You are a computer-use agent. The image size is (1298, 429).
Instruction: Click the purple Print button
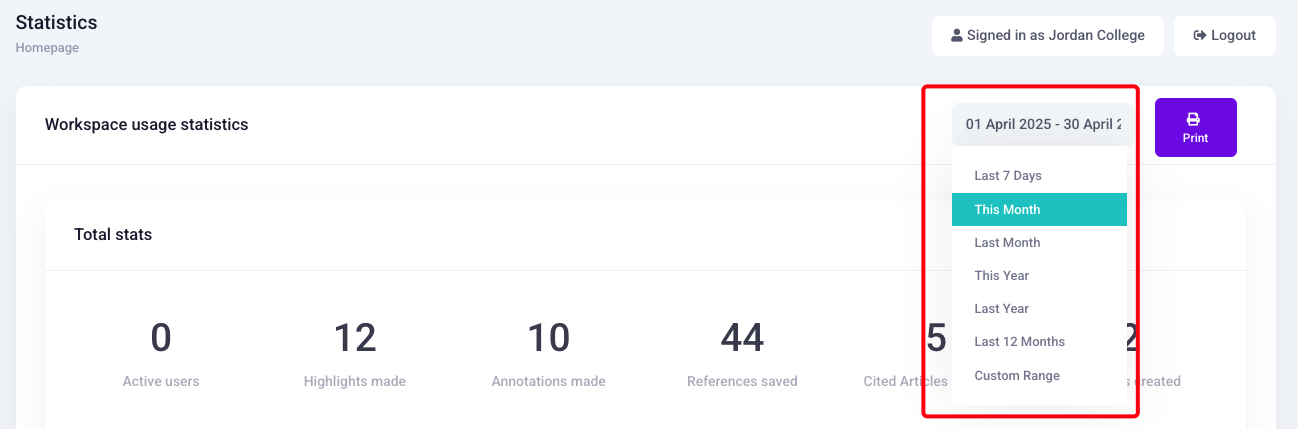1195,127
